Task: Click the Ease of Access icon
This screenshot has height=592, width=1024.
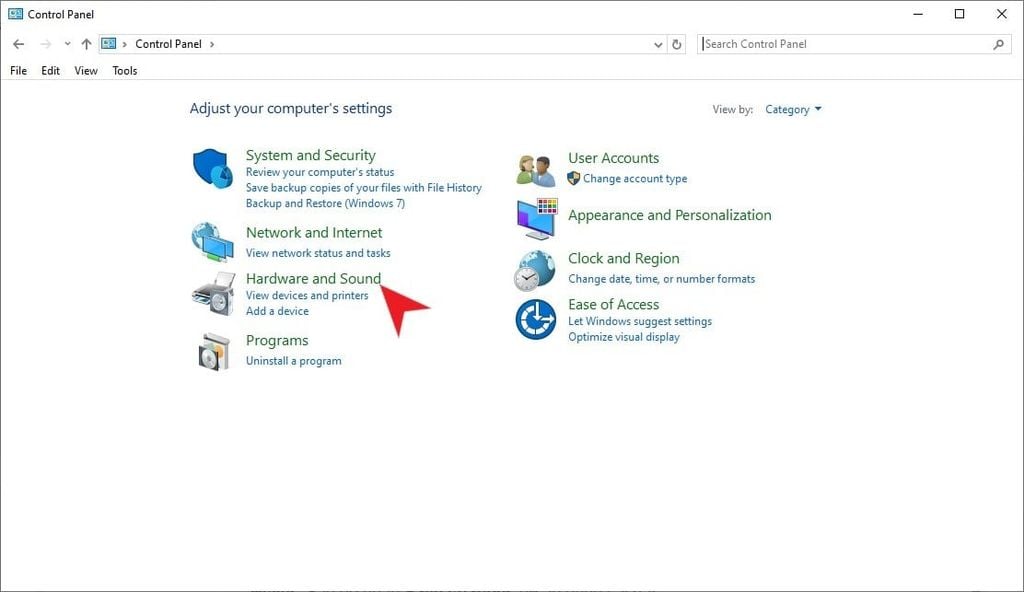Action: point(534,318)
